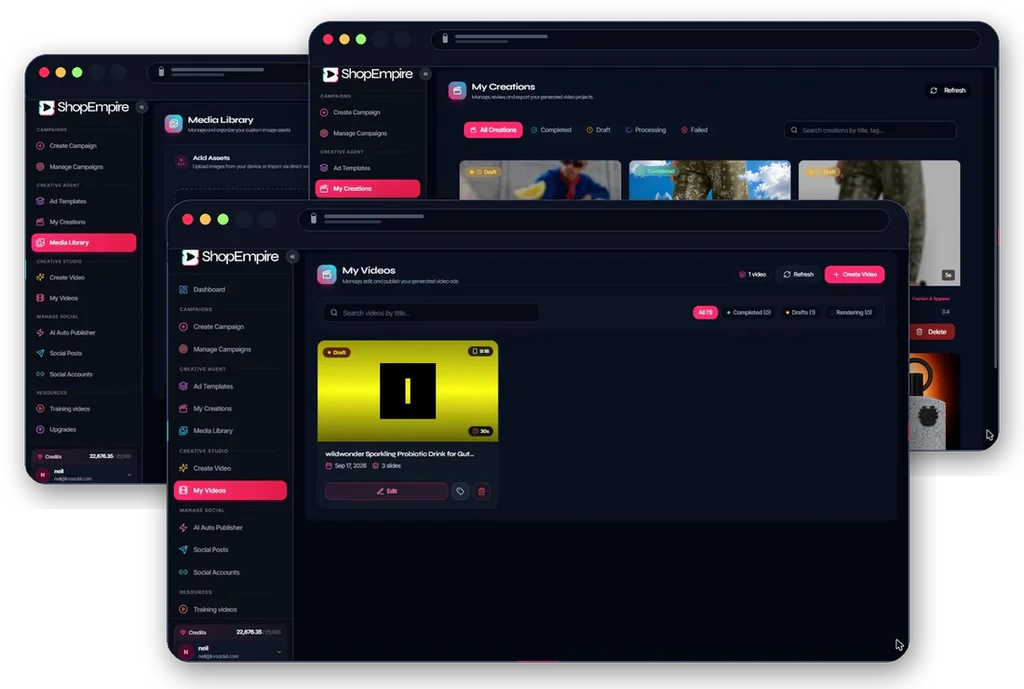
Task: Select Processing filter in My Creations window
Action: tap(646, 130)
